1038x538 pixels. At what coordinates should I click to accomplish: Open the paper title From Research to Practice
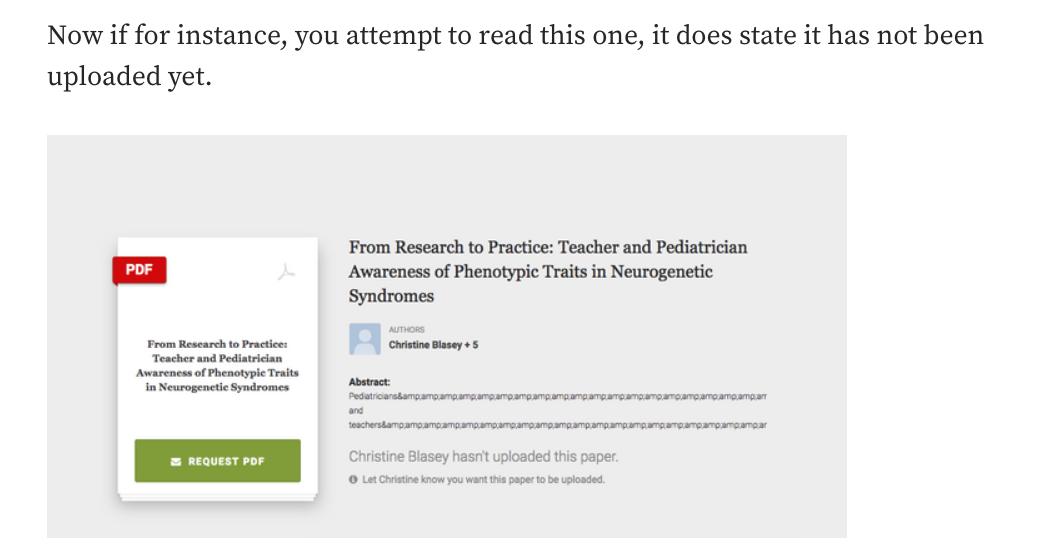(x=548, y=271)
